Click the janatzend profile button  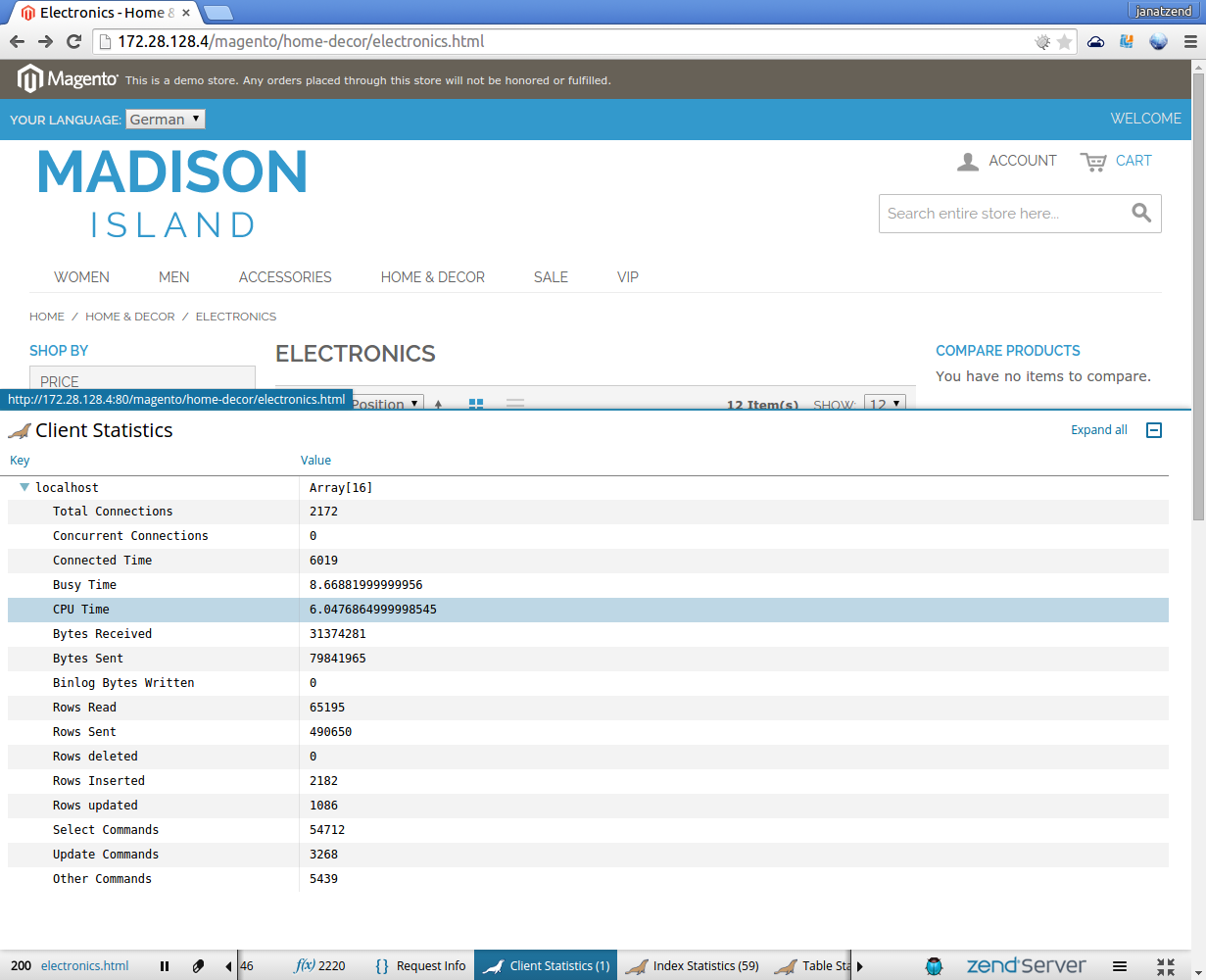coord(1163,11)
